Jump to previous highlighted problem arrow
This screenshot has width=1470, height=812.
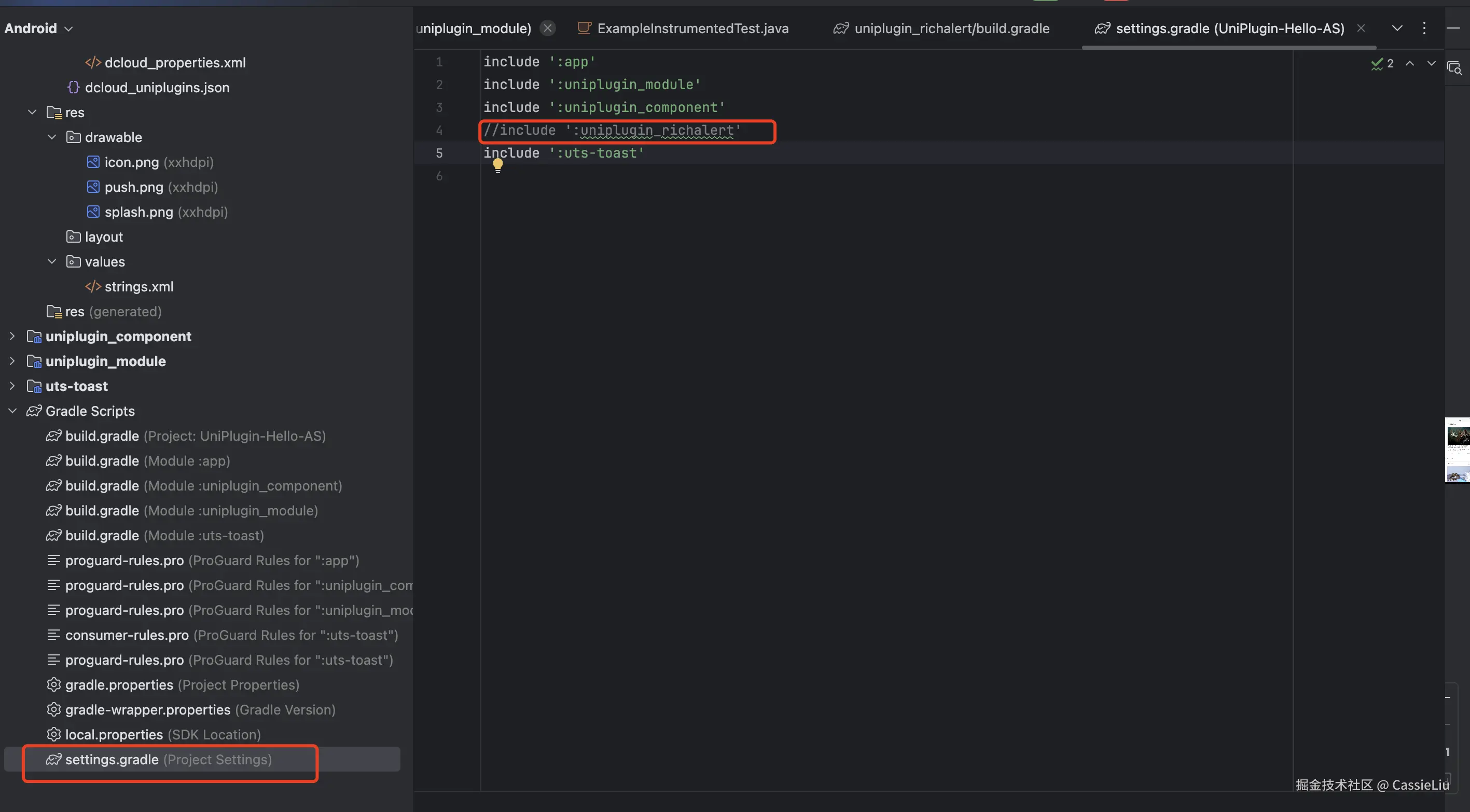point(1409,63)
